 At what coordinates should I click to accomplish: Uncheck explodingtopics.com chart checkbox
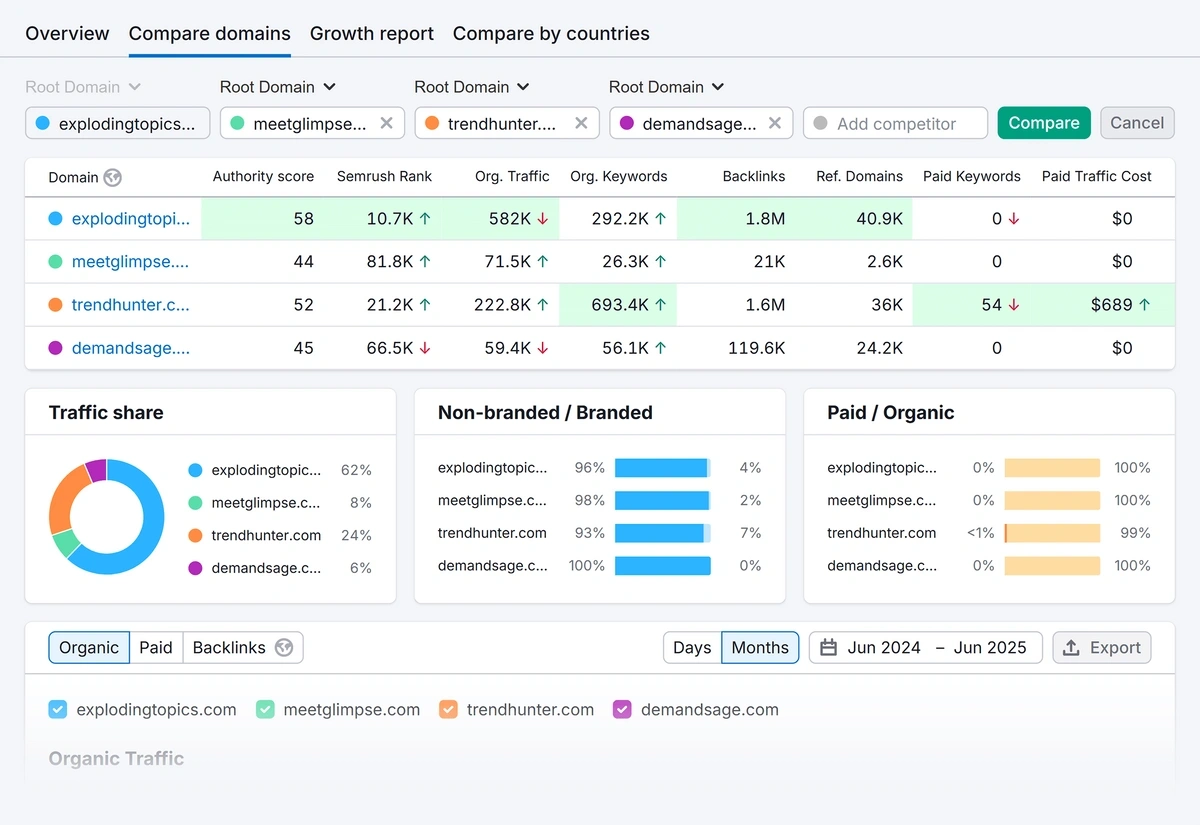(x=58, y=710)
